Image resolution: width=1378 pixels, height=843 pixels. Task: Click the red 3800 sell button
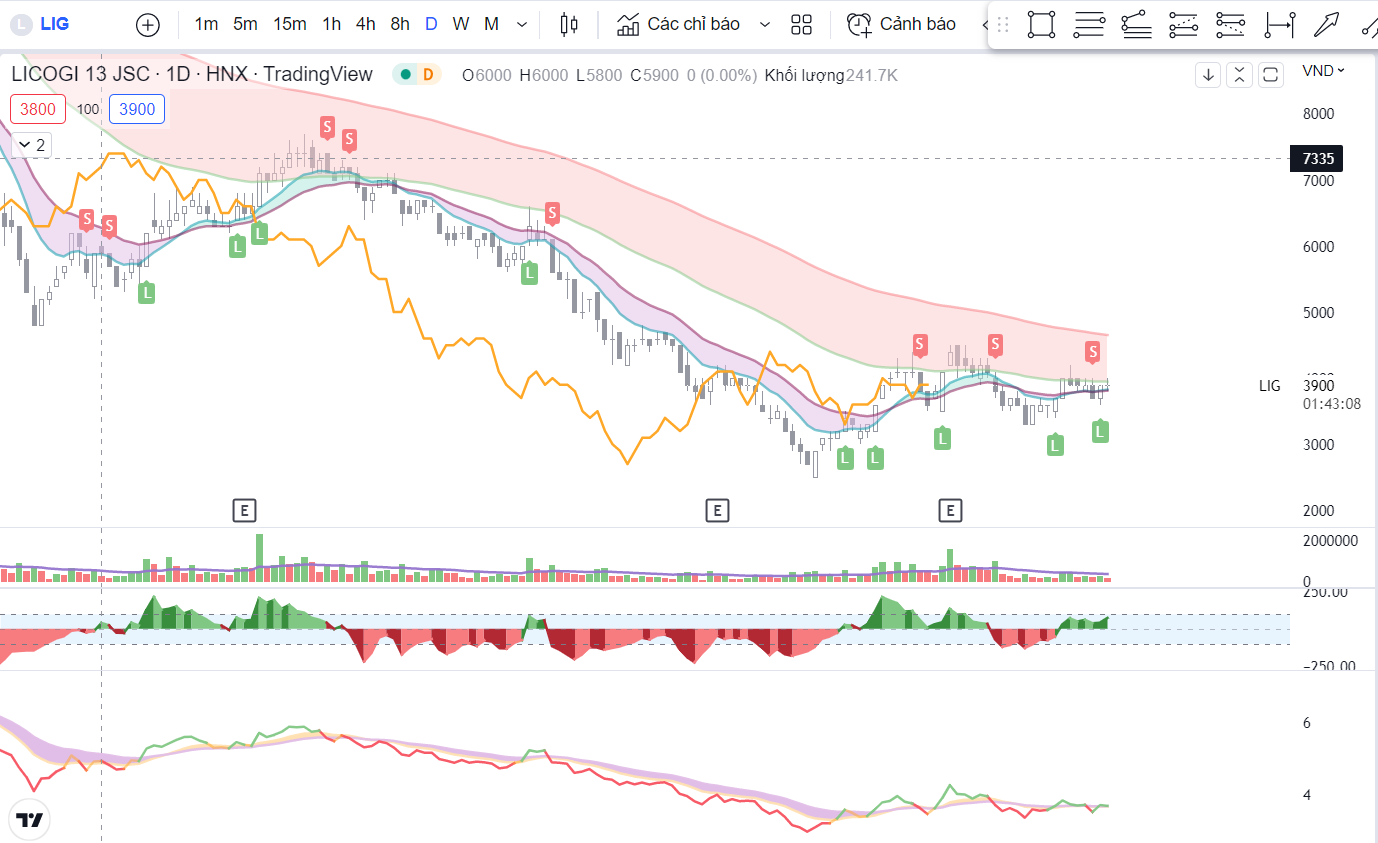tap(39, 109)
